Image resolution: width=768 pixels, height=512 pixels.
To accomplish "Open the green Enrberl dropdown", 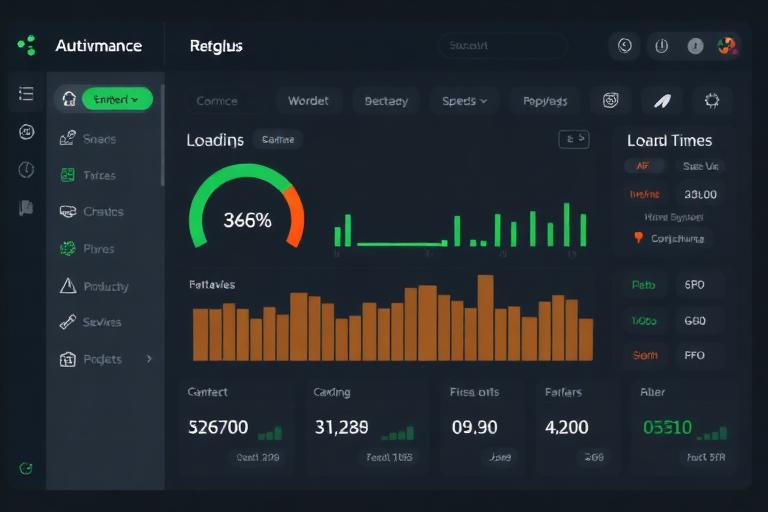I will click(117, 99).
